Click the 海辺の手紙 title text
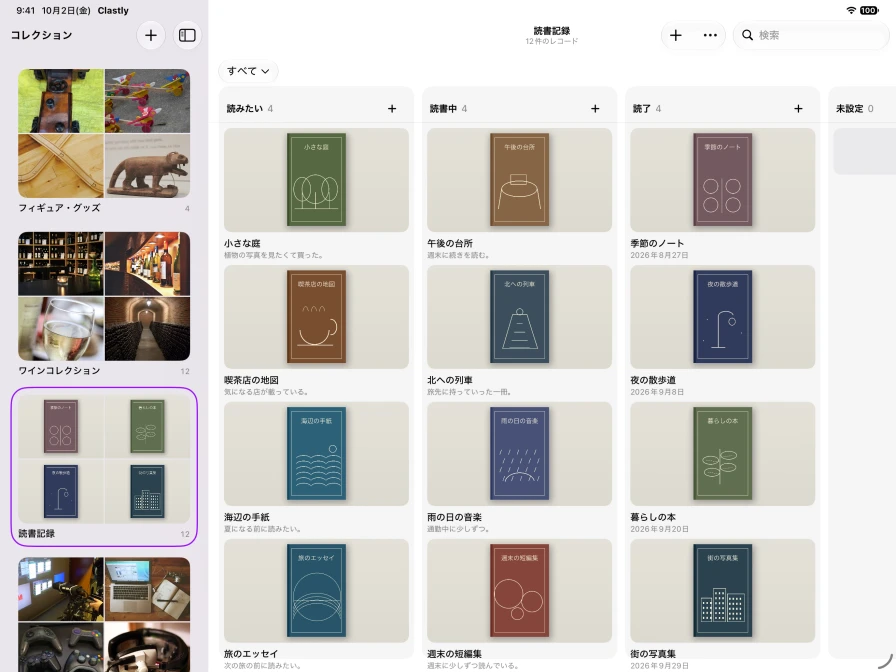This screenshot has height=672, width=896. 247,517
